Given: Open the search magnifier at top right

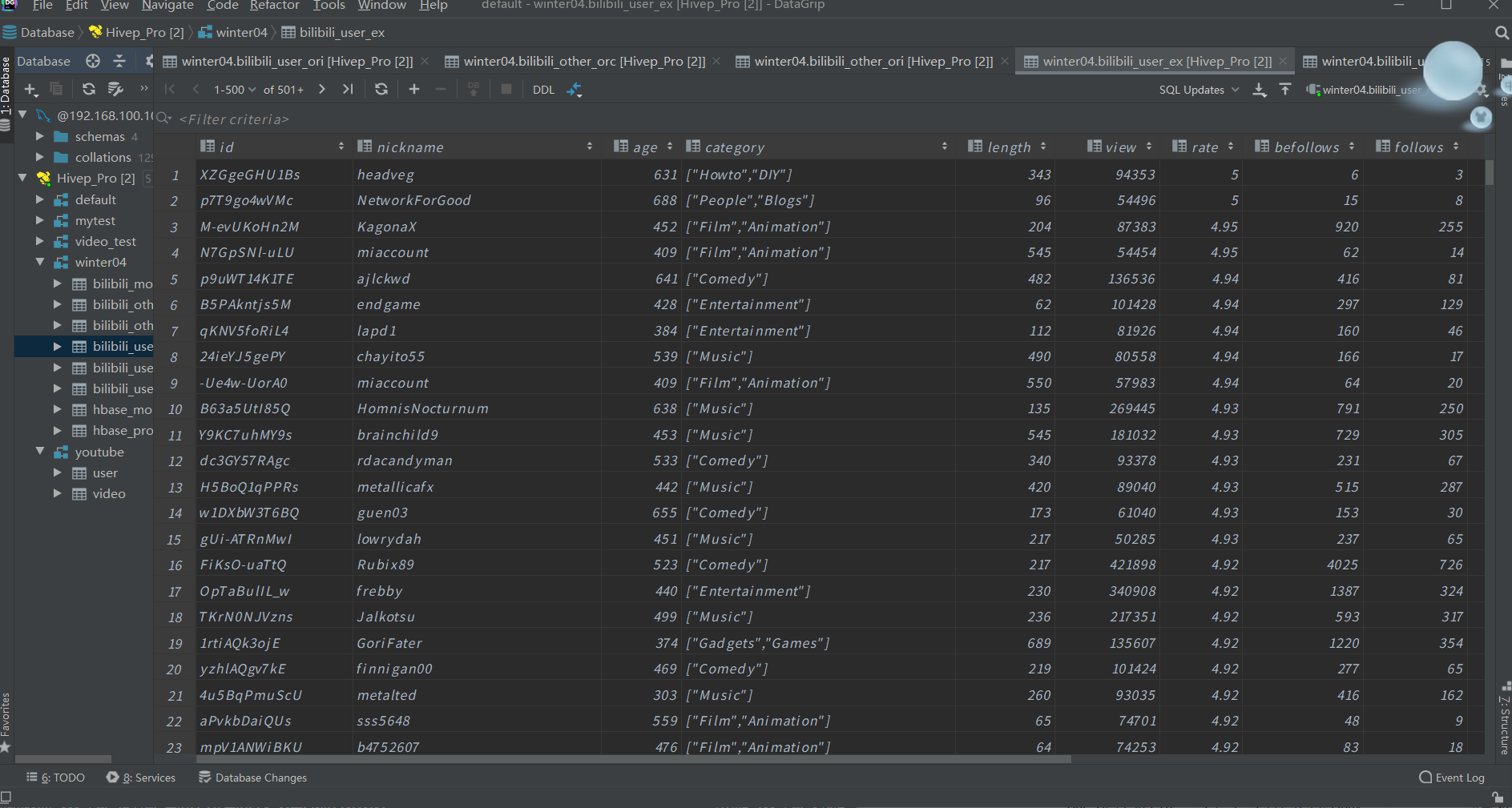Looking at the screenshot, I should [x=1500, y=33].
